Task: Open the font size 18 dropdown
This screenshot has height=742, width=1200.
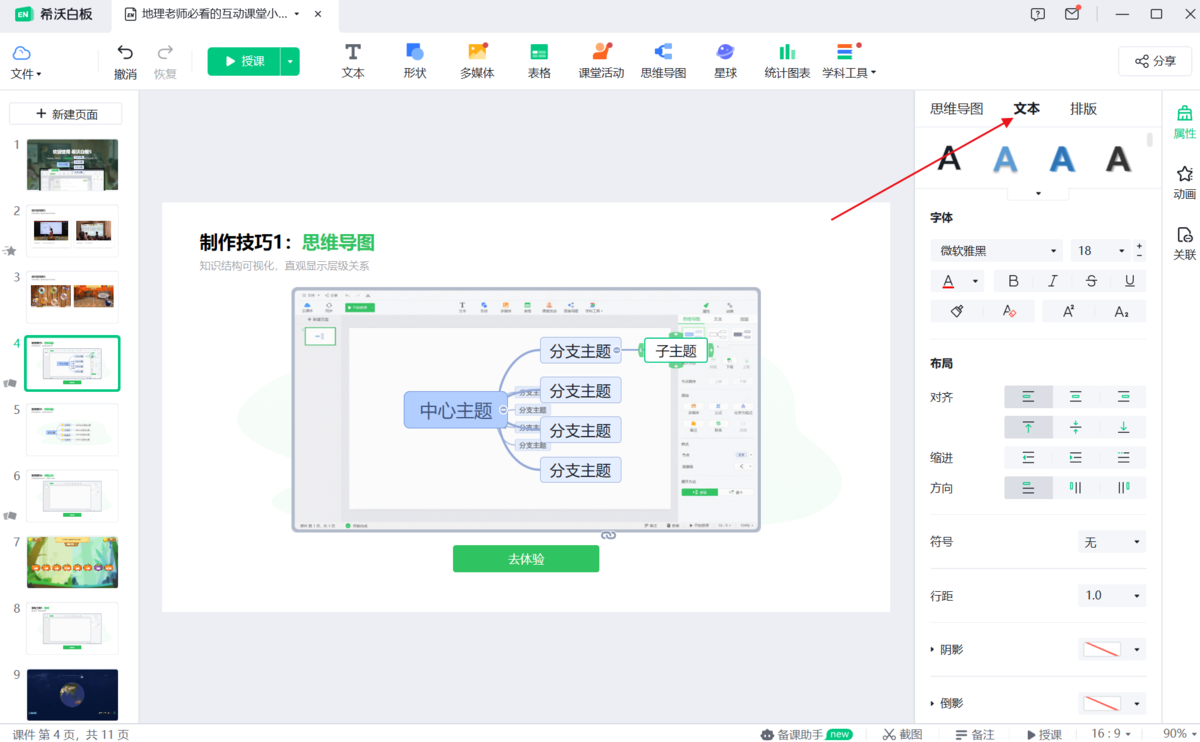Action: 1101,251
